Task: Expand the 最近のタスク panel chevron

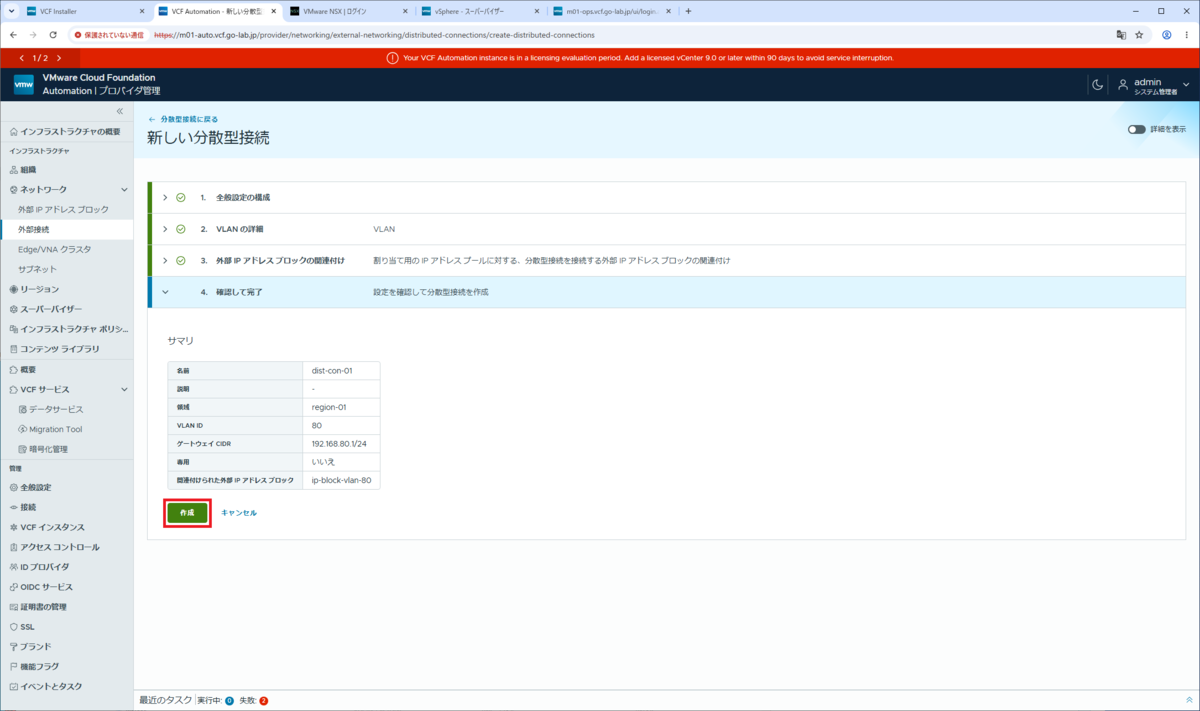Action: click(x=1189, y=701)
